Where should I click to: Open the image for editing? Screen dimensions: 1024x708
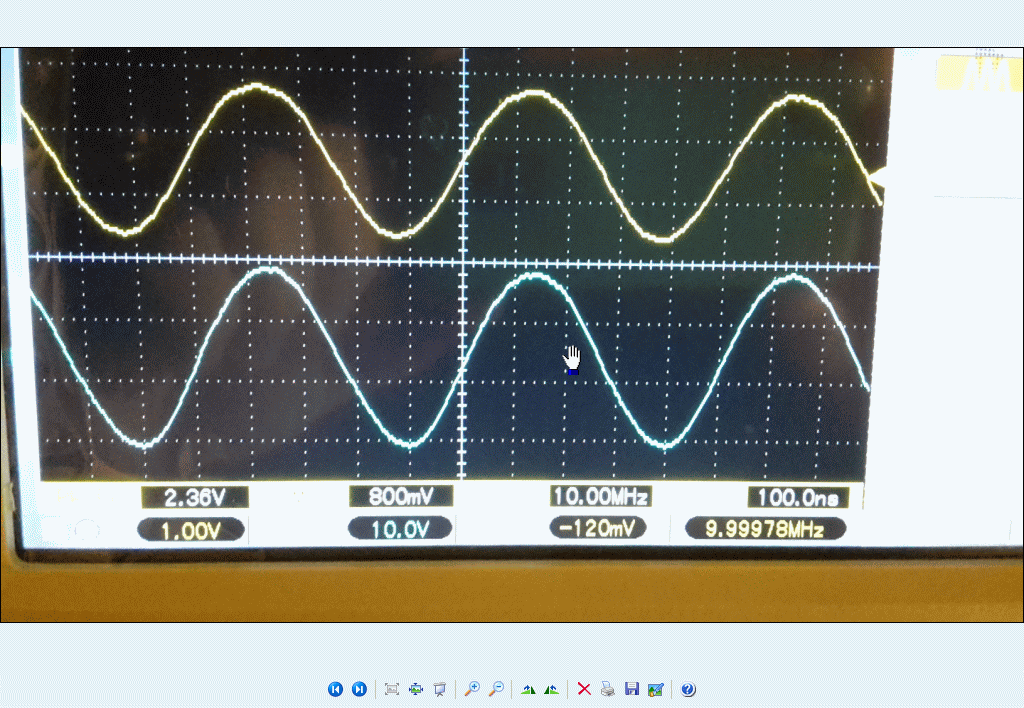tap(655, 689)
